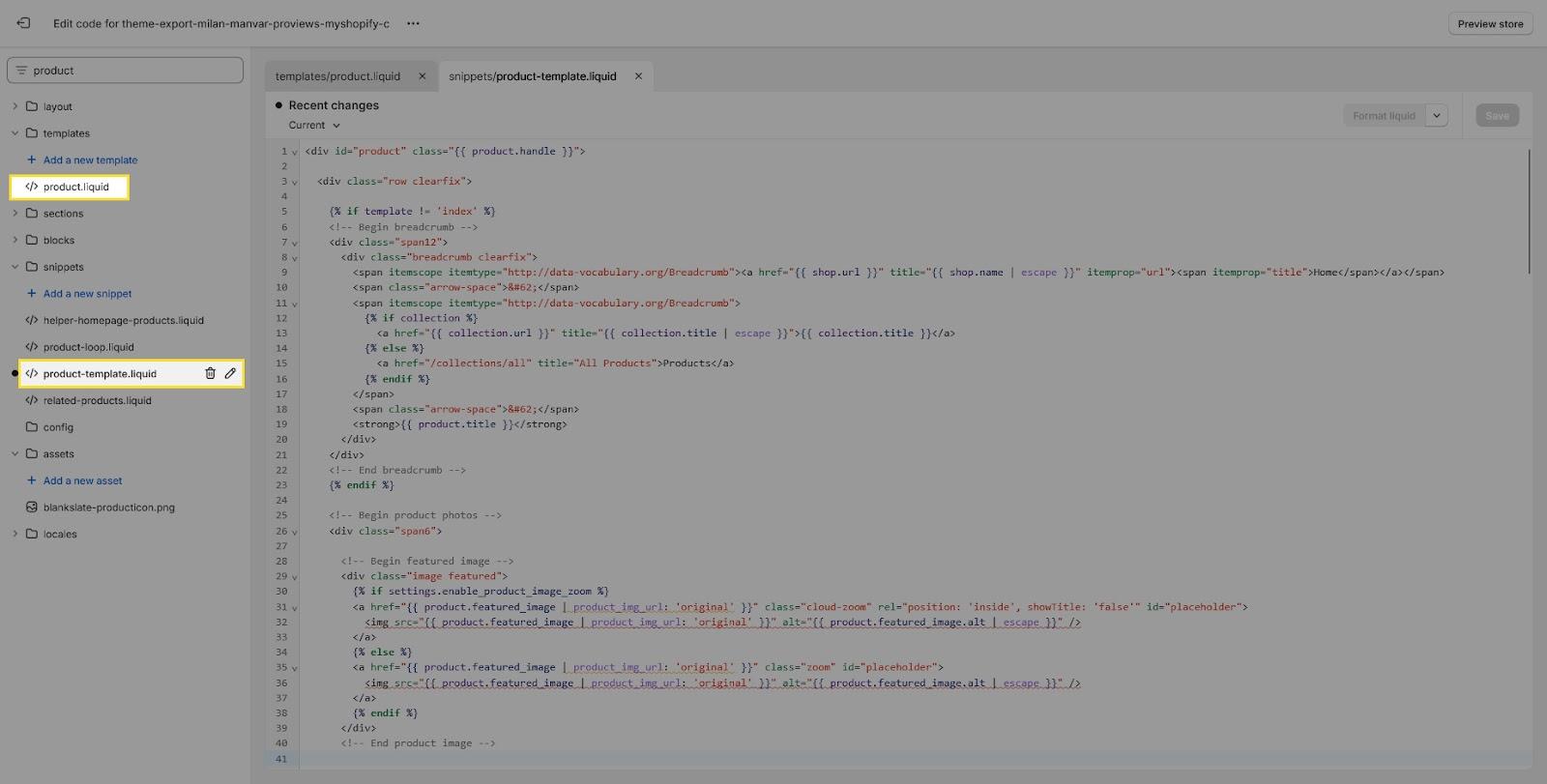Close the templates/product.liquid tab
Screen dimensions: 1547x784
(422, 76)
